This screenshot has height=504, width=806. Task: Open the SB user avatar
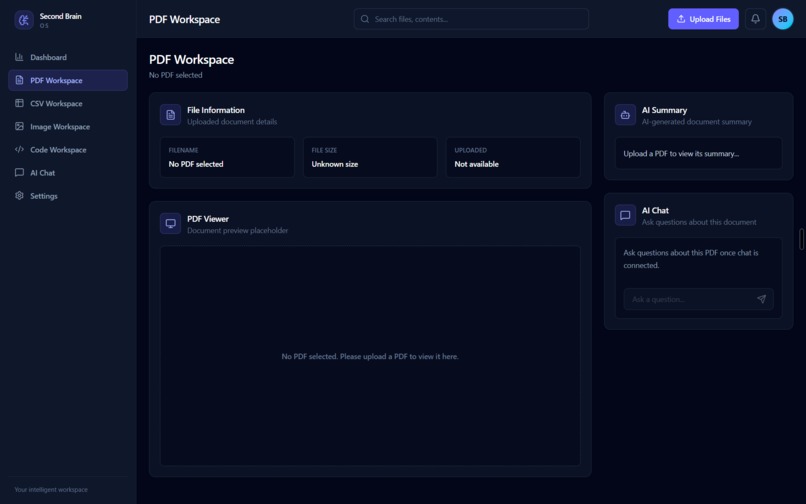click(x=782, y=19)
